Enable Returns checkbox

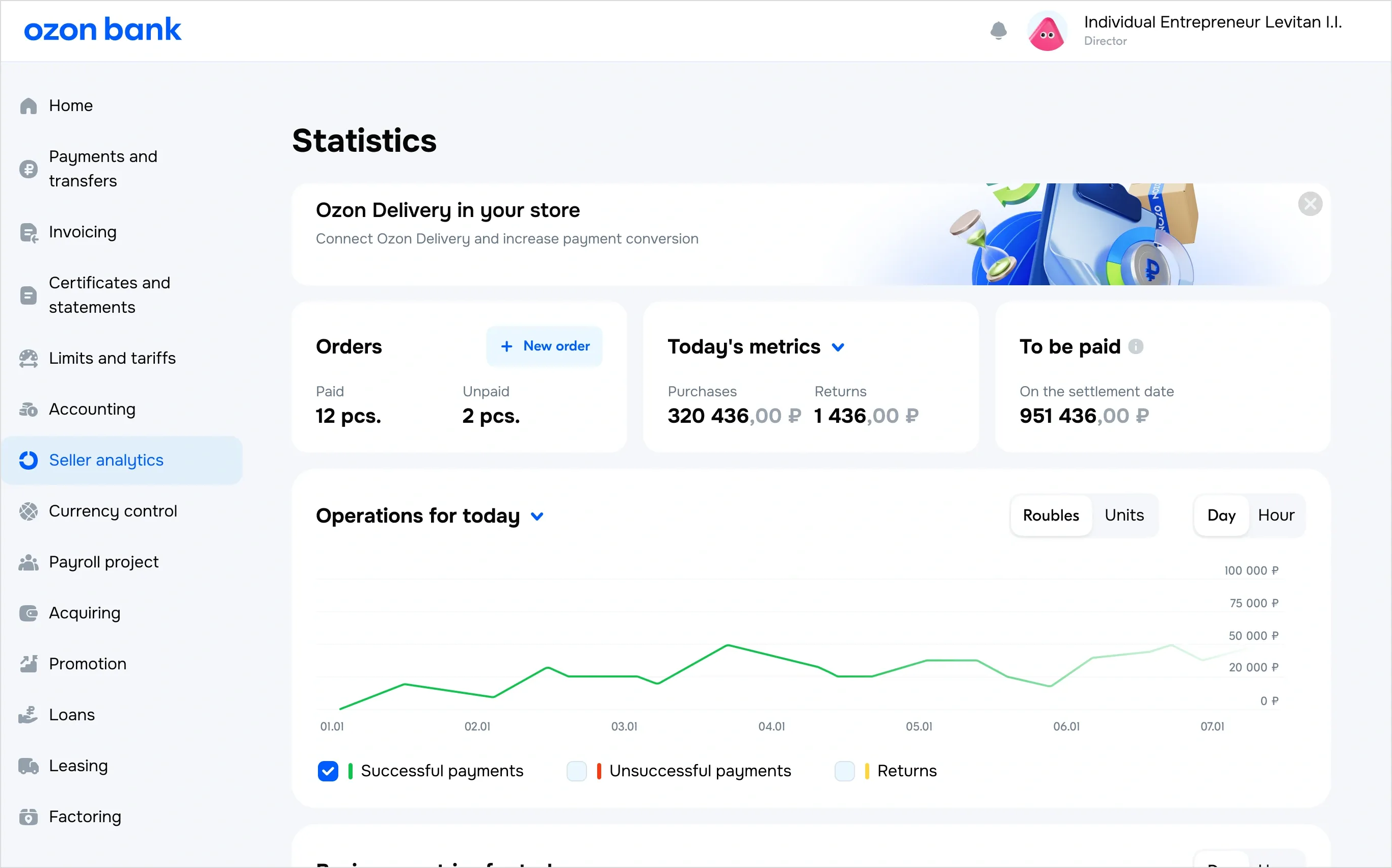844,771
